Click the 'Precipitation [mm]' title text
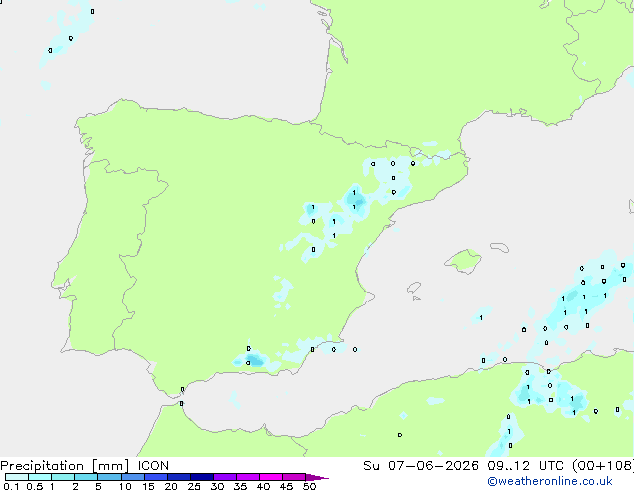 (x=64, y=466)
